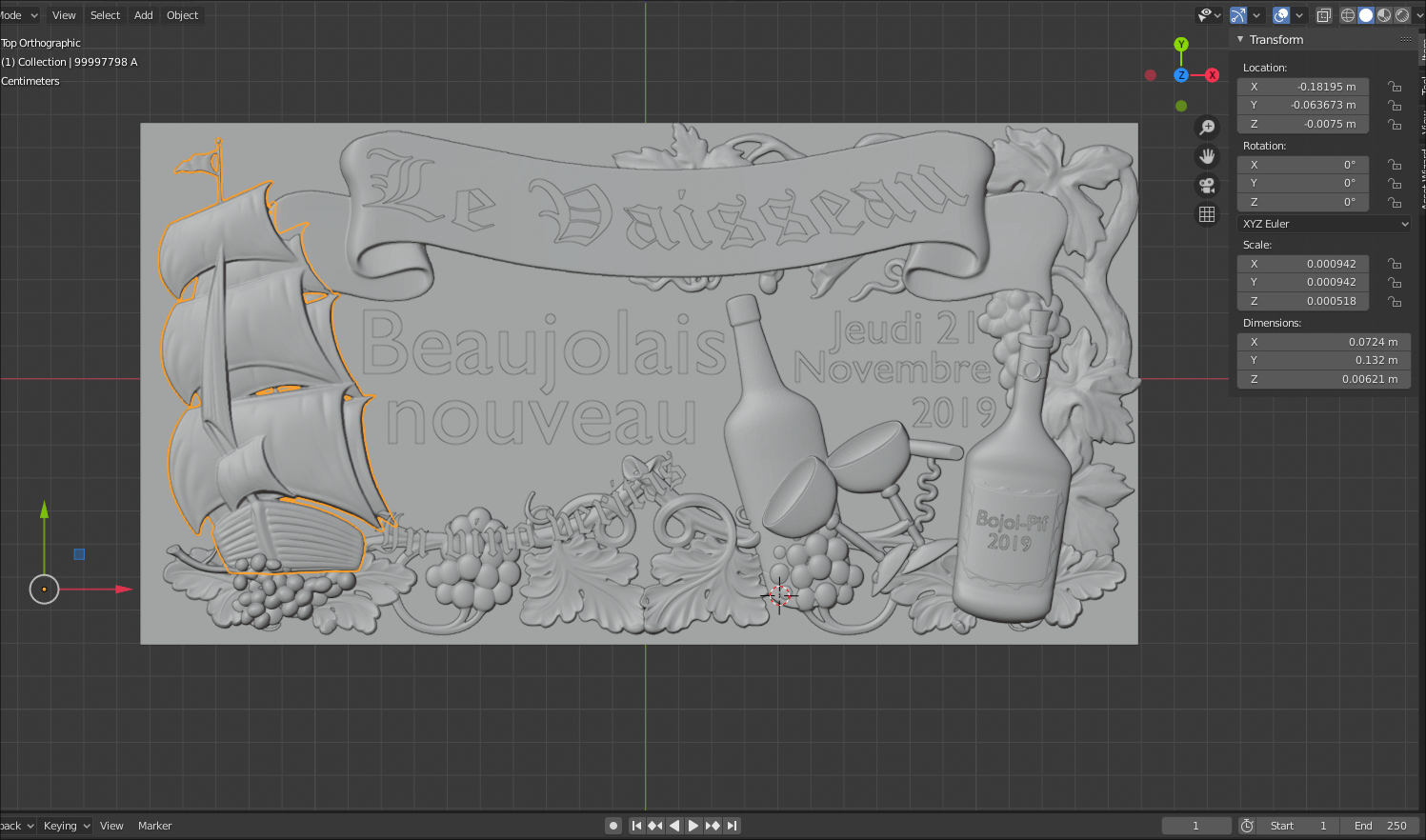1426x840 pixels.
Task: Jump to timeline start frame
Action: tap(636, 826)
